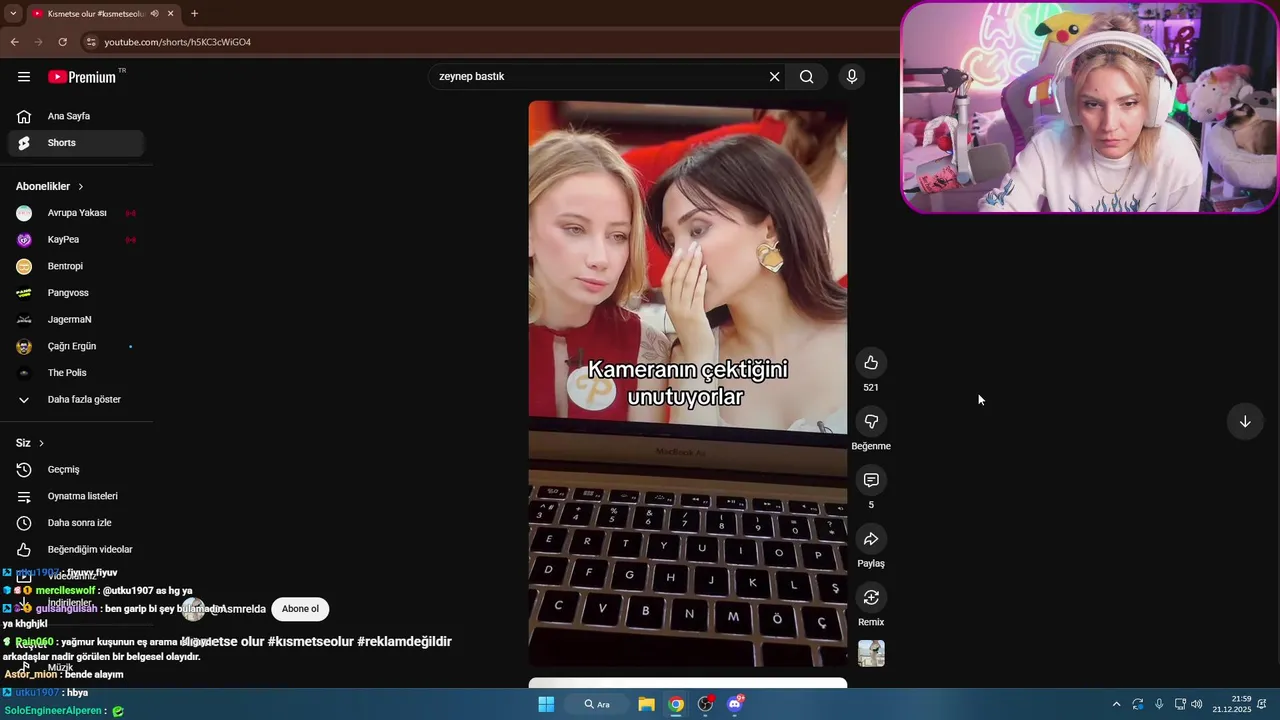Open the Pangvoss channel
This screenshot has height=720, width=1280.
[76, 293]
